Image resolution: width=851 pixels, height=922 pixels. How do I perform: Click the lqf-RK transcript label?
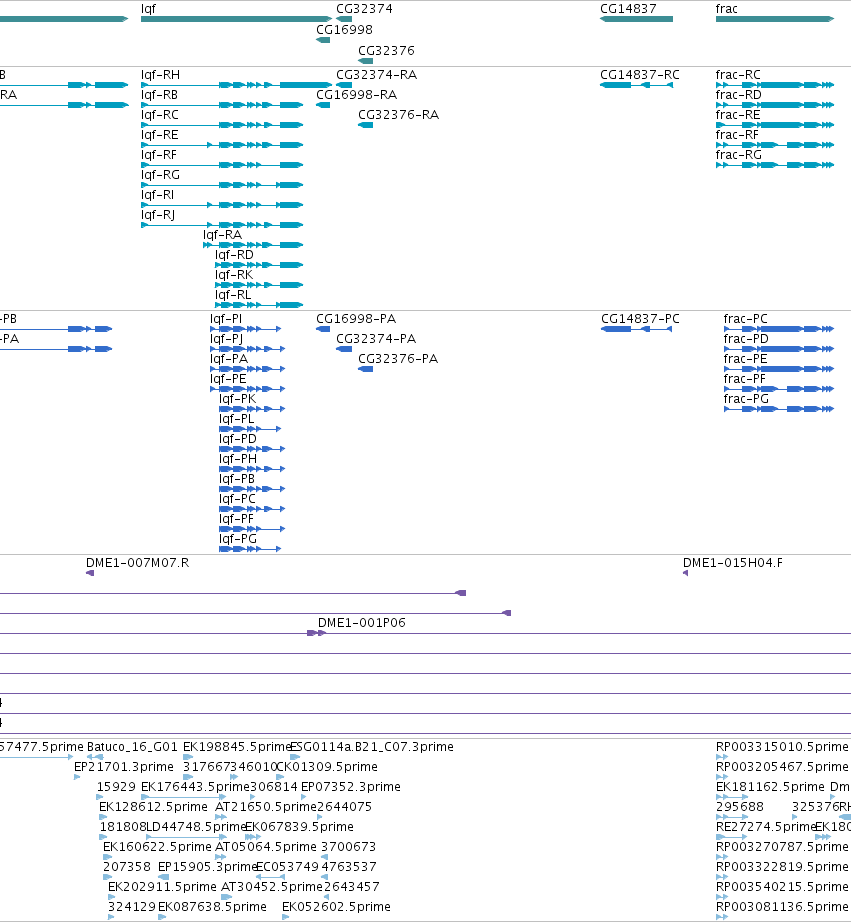[234, 275]
